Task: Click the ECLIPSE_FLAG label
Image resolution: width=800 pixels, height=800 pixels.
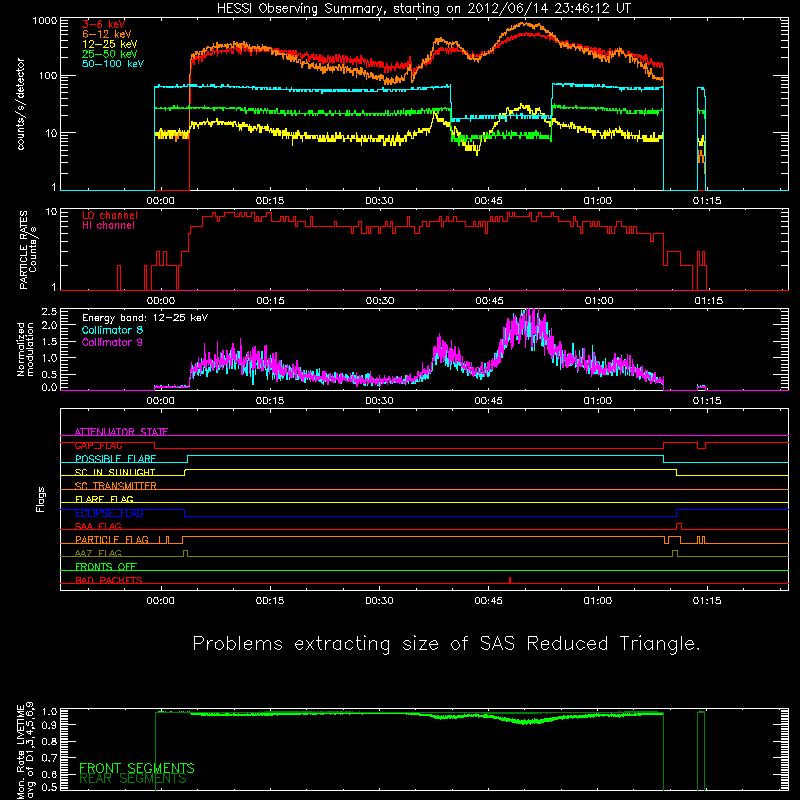Action: pos(109,513)
